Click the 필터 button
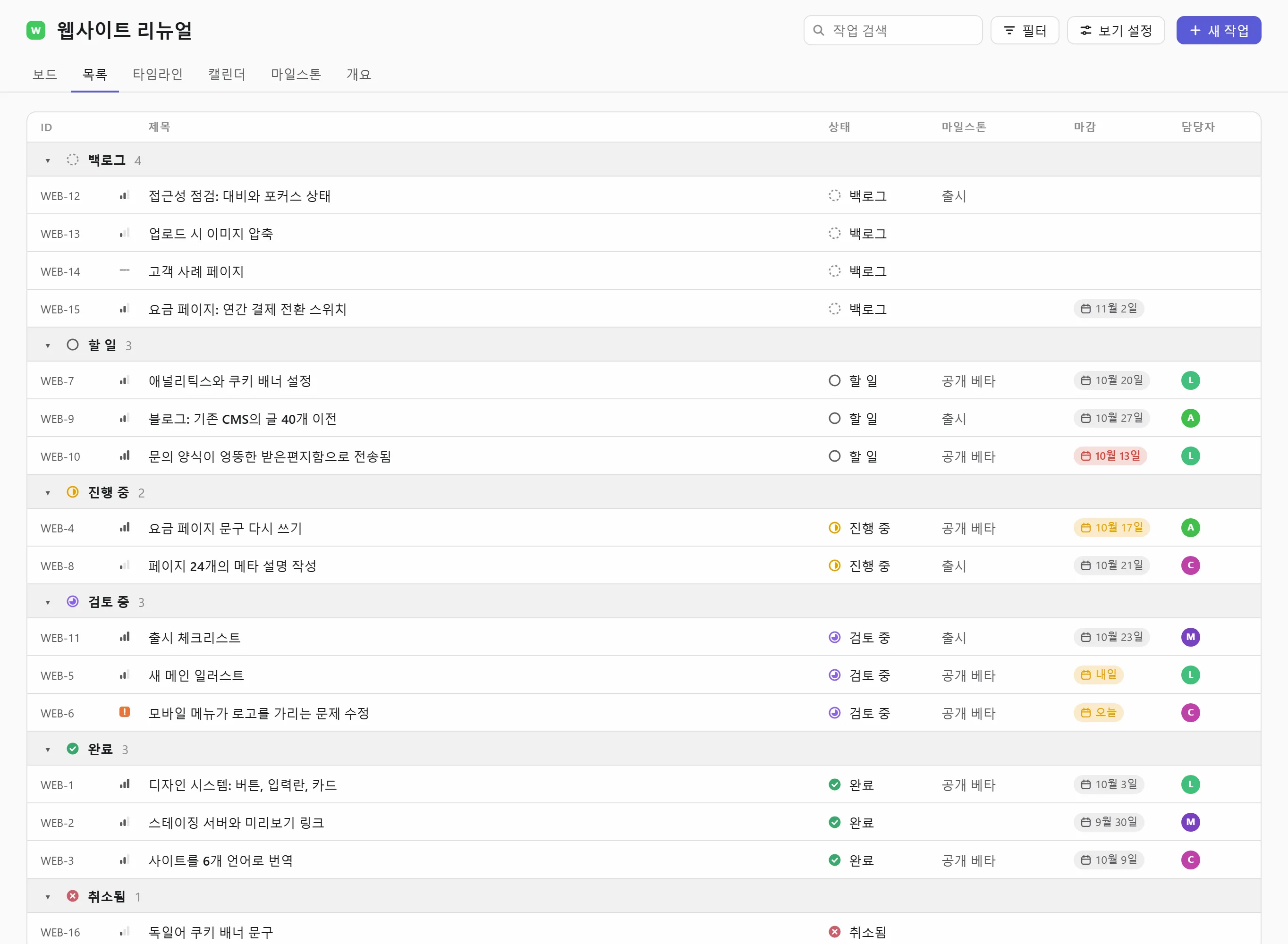 (1025, 30)
